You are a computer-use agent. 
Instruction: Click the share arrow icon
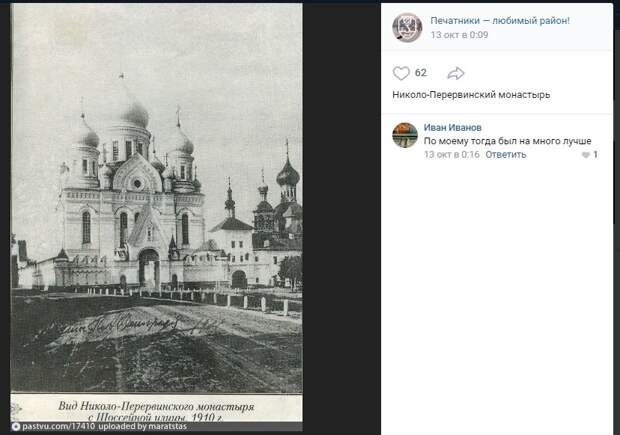point(456,73)
